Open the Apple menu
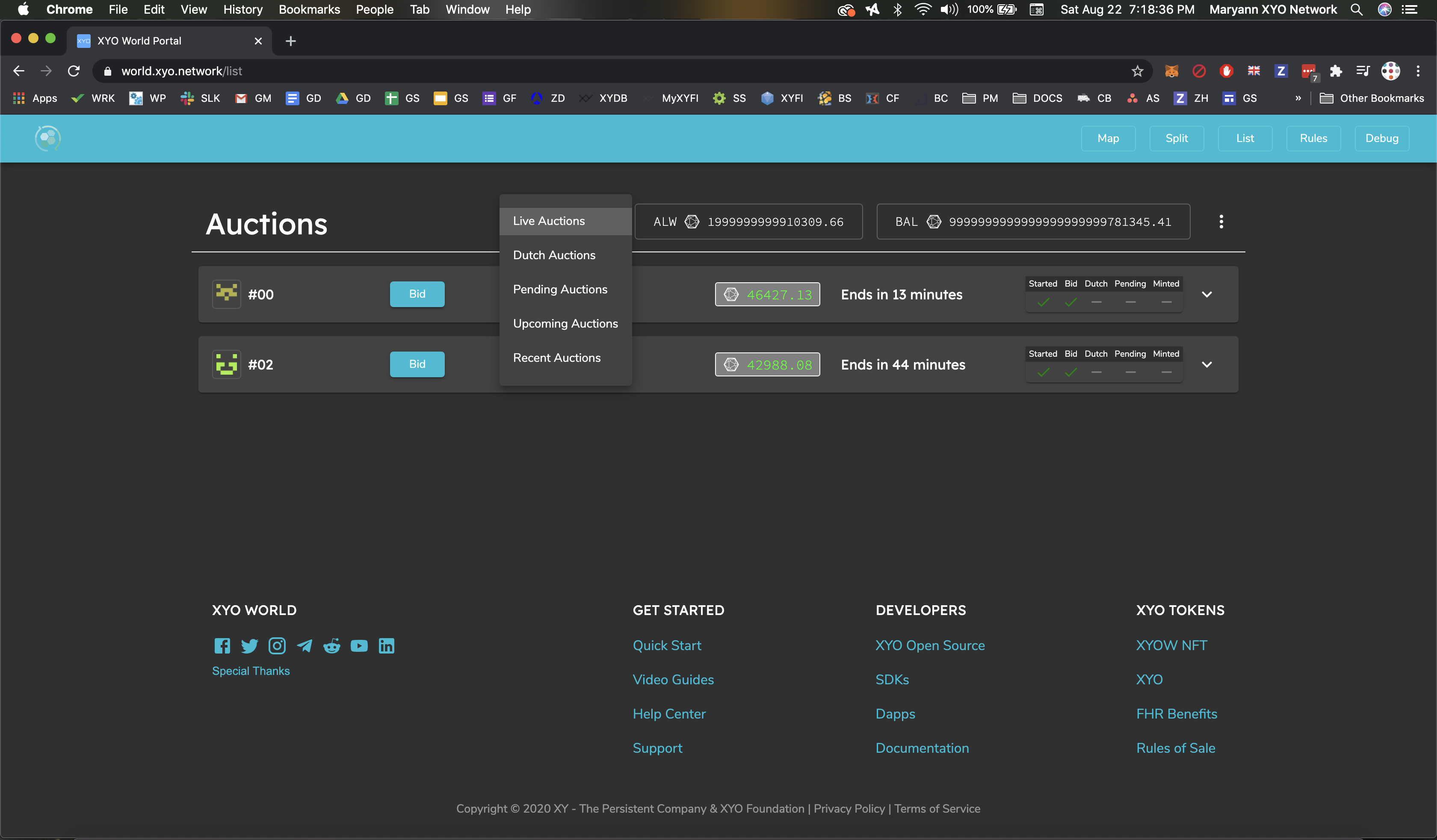Image resolution: width=1437 pixels, height=840 pixels. point(24,10)
